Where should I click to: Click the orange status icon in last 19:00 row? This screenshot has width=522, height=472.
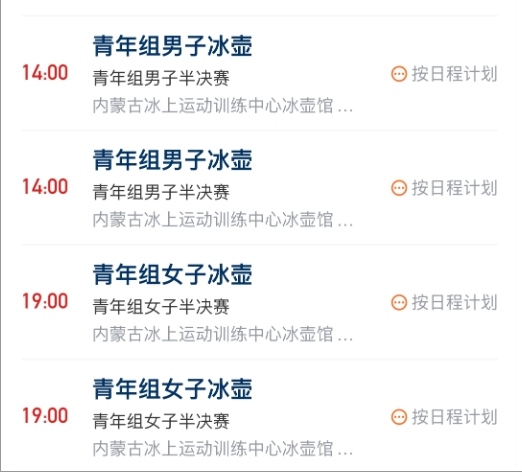399,417
